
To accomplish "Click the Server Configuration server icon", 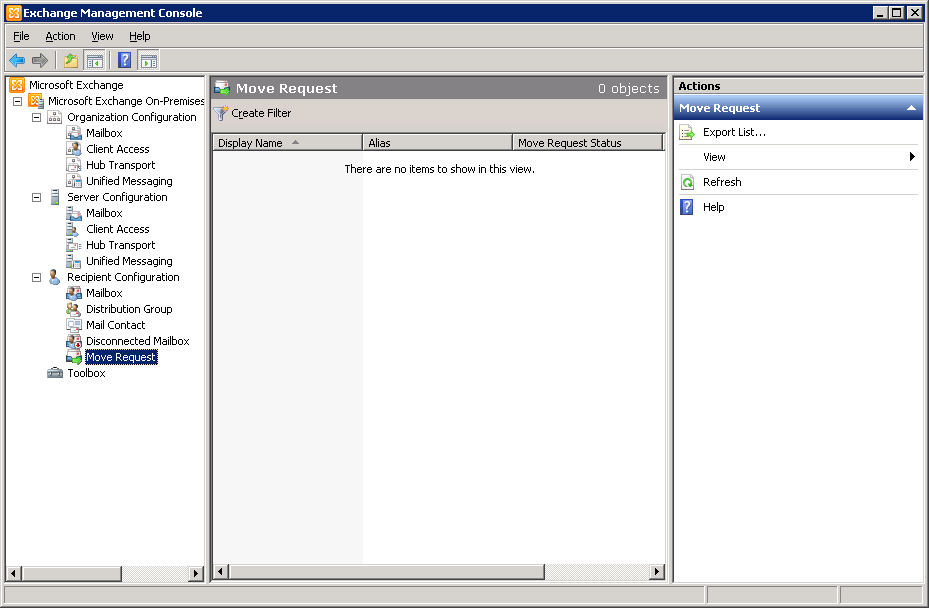I will click(55, 197).
